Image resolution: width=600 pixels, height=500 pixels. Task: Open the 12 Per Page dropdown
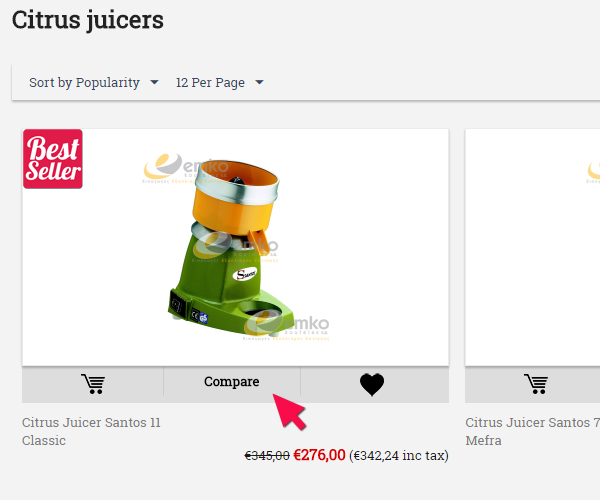point(220,82)
